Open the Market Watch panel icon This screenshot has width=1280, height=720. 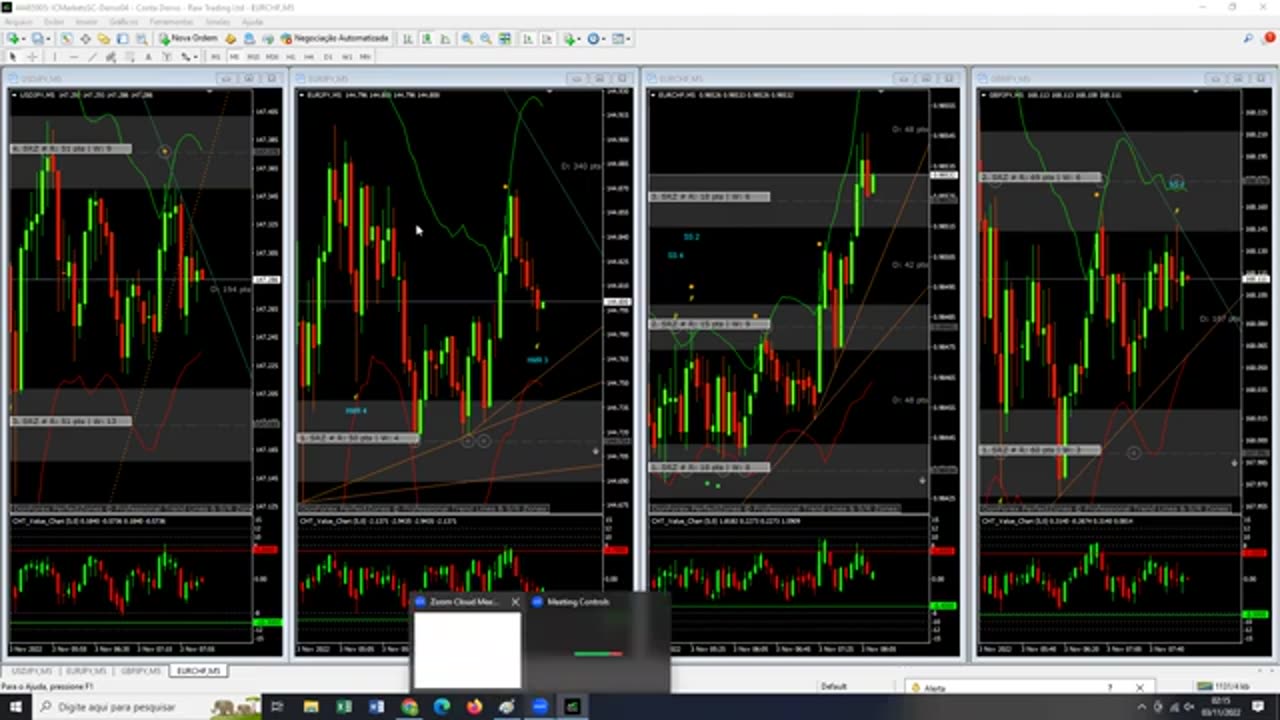coord(66,39)
